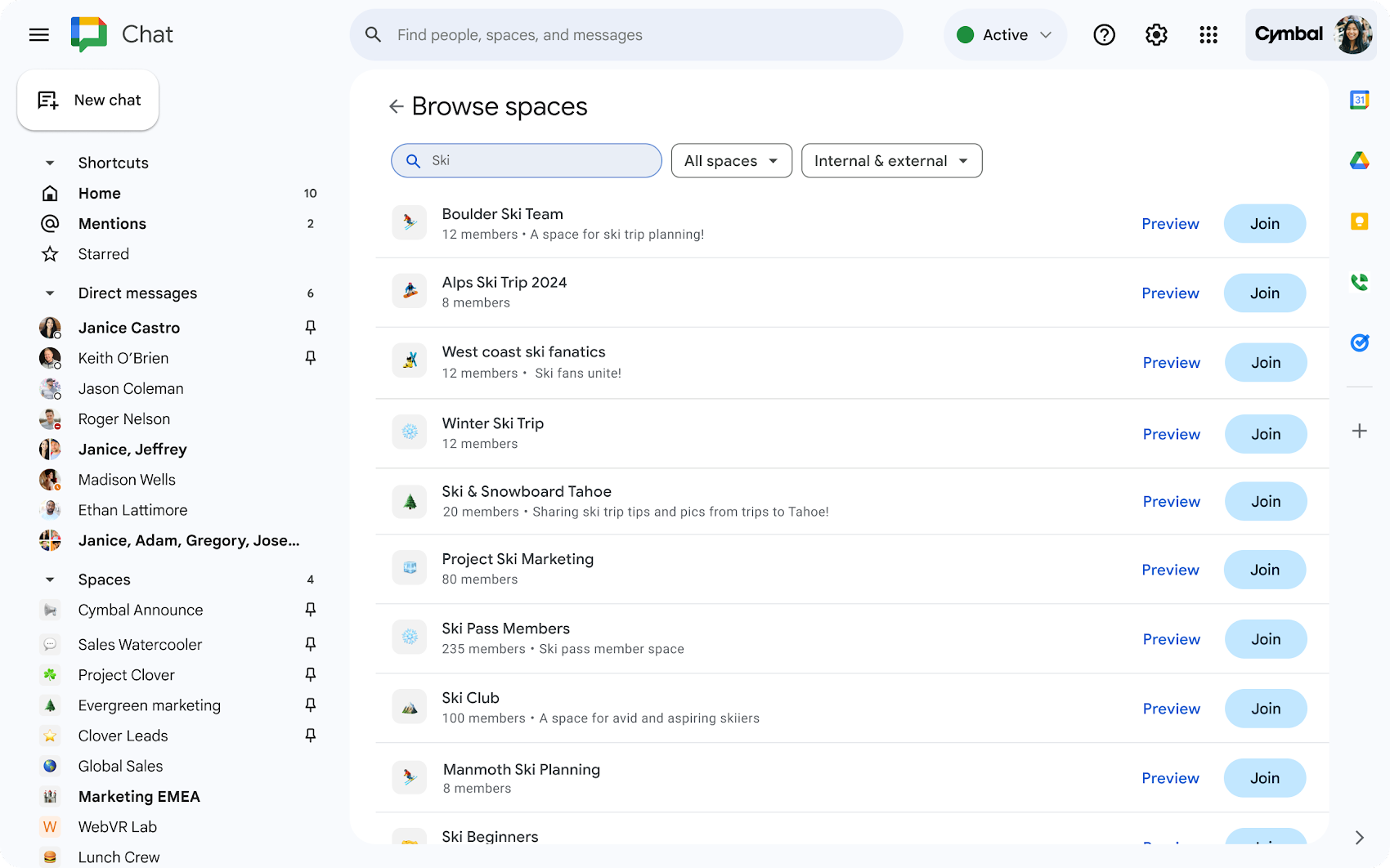Click the Ski spaces search field
This screenshot has width=1390, height=868.
coord(527,160)
